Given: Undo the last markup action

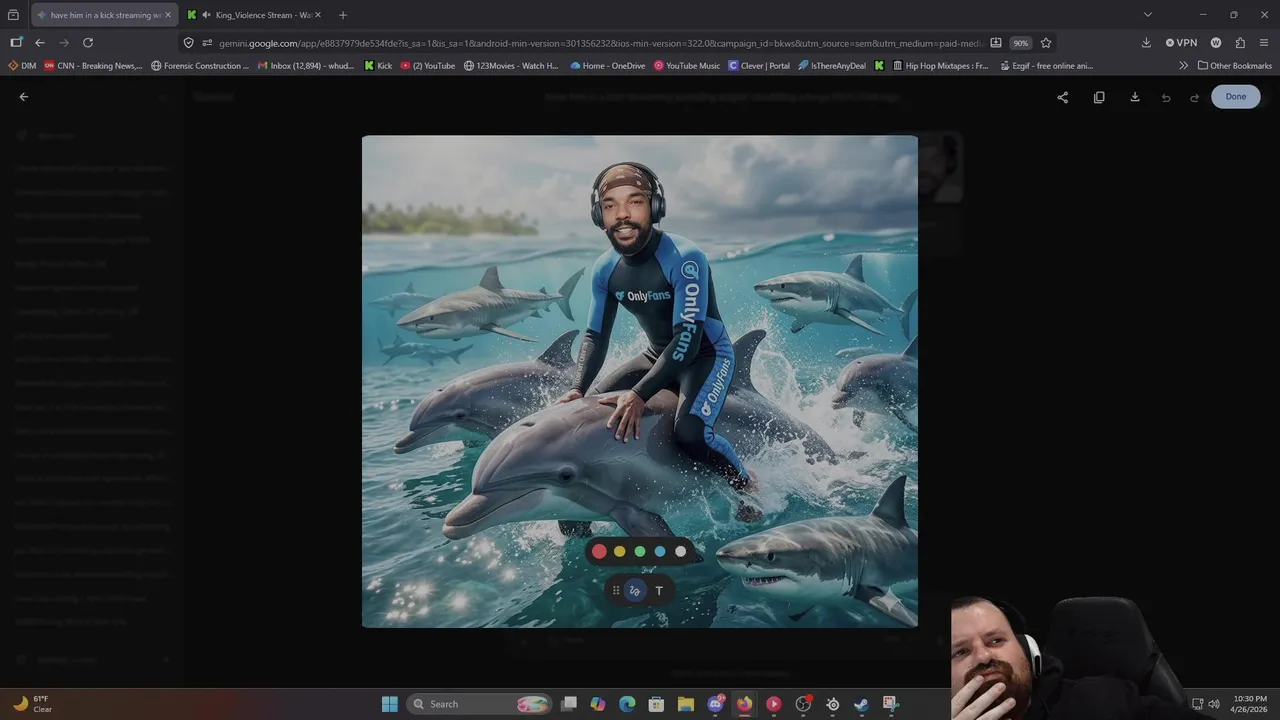Looking at the screenshot, I should [1166, 97].
